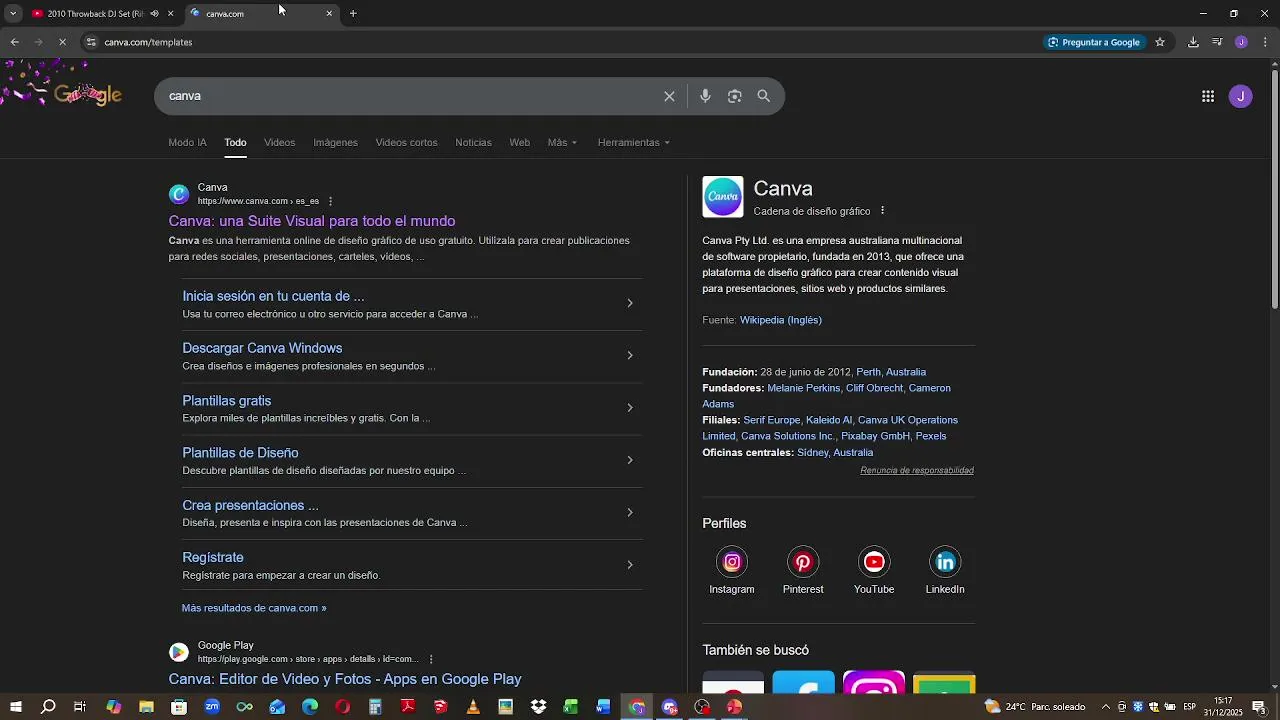Click Preguntar a Google button
The height and width of the screenshot is (720, 1280).
point(1094,42)
